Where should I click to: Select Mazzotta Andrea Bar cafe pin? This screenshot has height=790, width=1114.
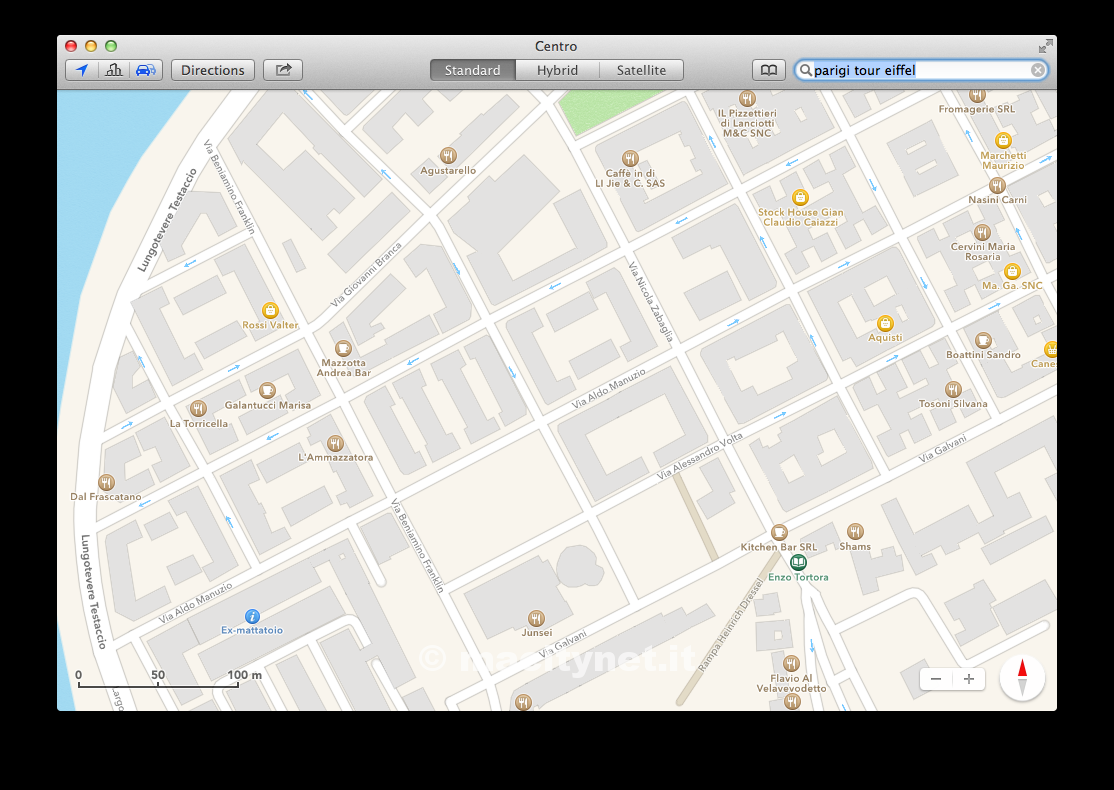tap(343, 348)
